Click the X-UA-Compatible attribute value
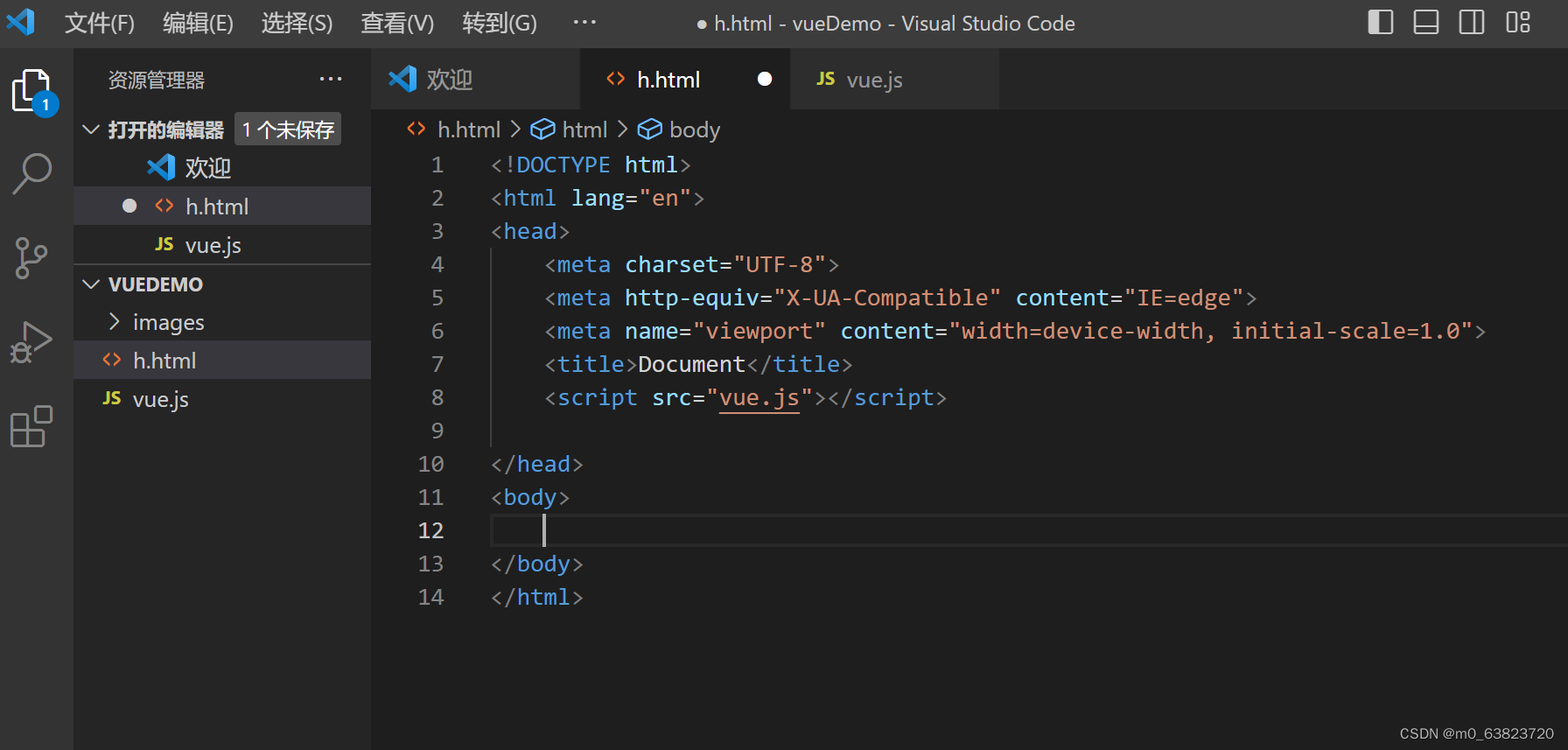Screen dimensions: 1568x750 point(887,298)
